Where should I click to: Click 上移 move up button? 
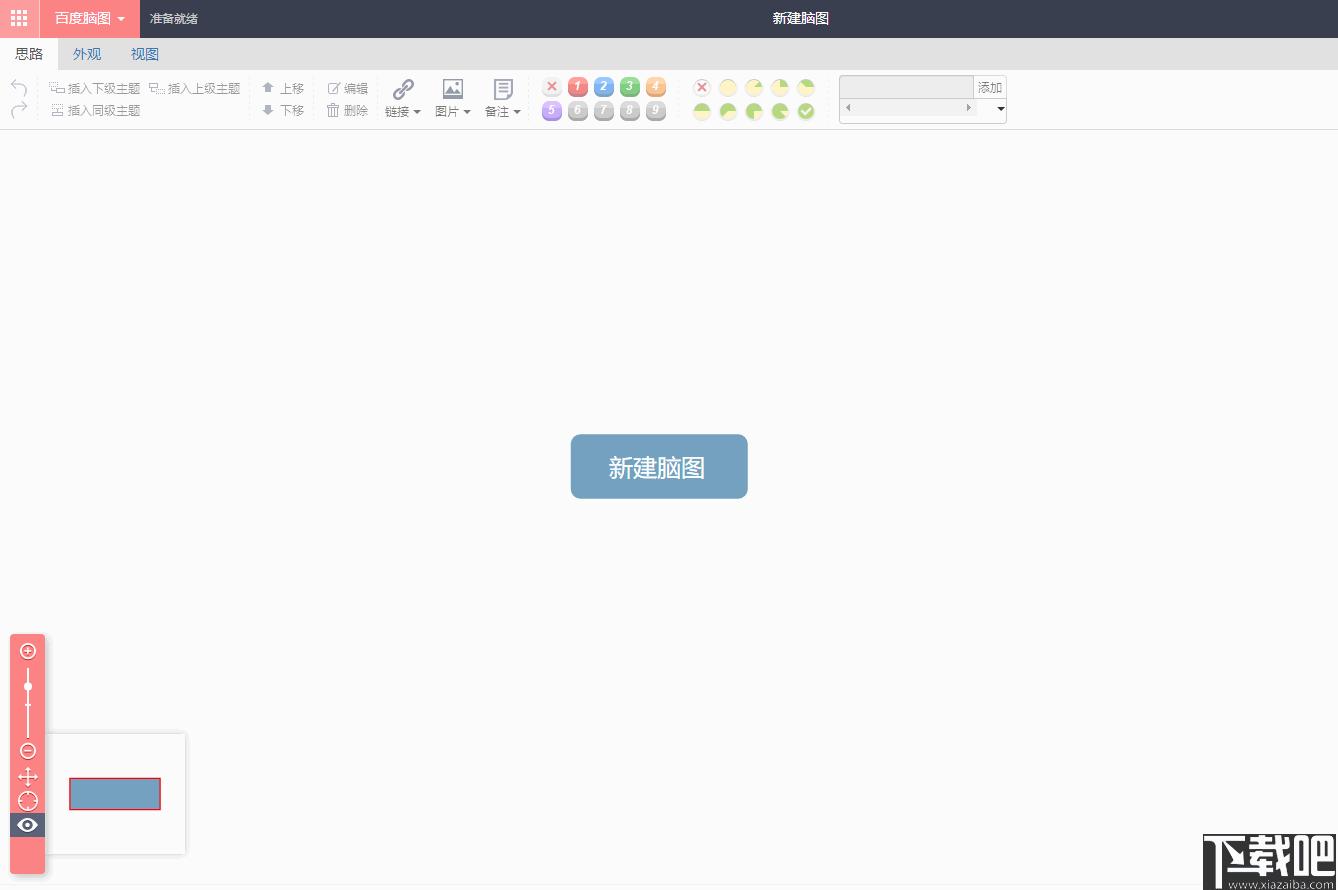pyautogui.click(x=283, y=88)
